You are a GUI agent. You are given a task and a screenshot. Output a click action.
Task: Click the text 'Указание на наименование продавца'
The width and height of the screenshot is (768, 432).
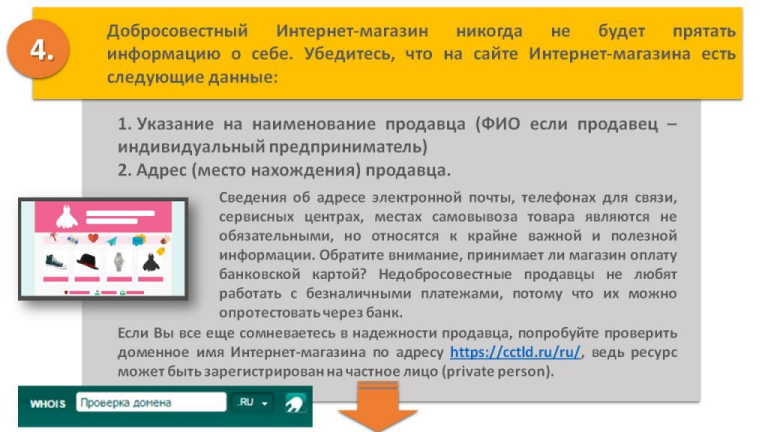pos(301,124)
